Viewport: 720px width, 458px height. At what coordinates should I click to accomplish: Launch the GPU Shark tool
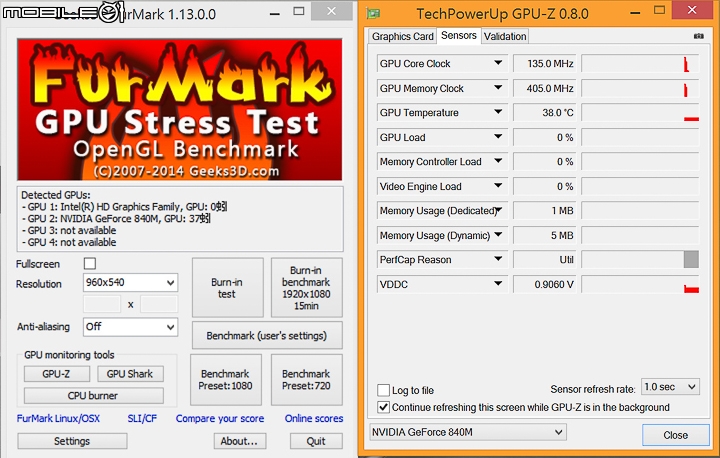[130, 374]
